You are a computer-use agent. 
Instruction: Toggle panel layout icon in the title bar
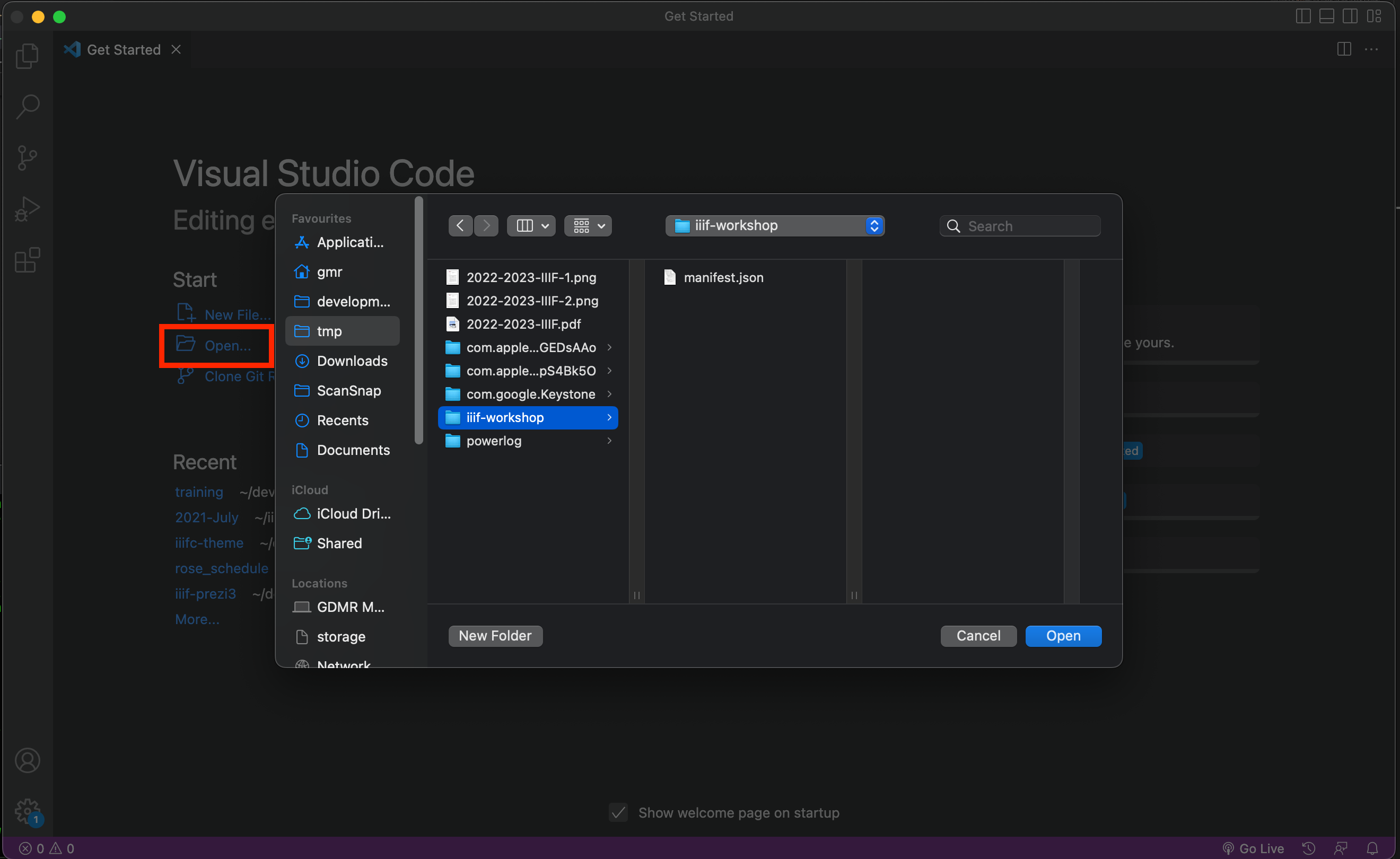pos(1326,16)
